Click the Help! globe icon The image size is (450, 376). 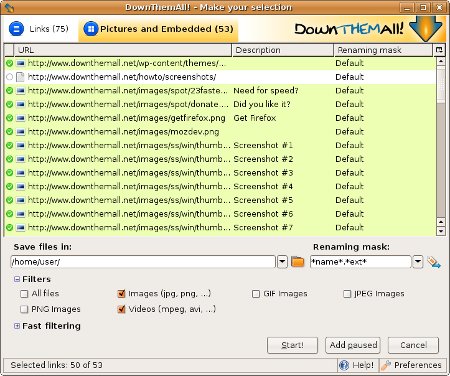tap(344, 365)
